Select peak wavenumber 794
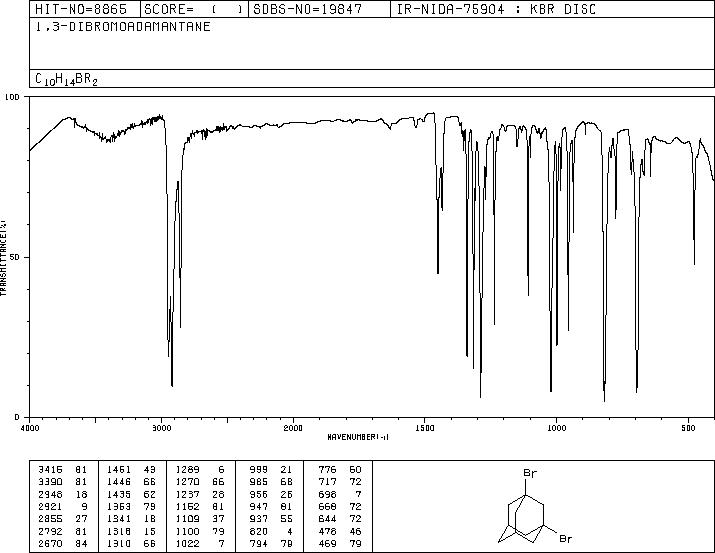715x553 pixels. [259, 543]
